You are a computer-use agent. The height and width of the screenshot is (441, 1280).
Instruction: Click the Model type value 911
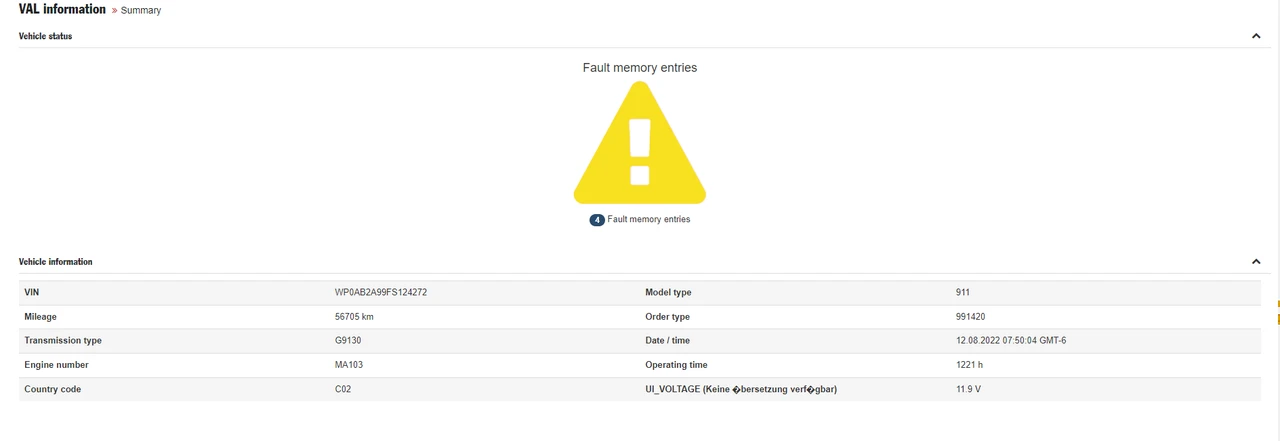coord(963,293)
